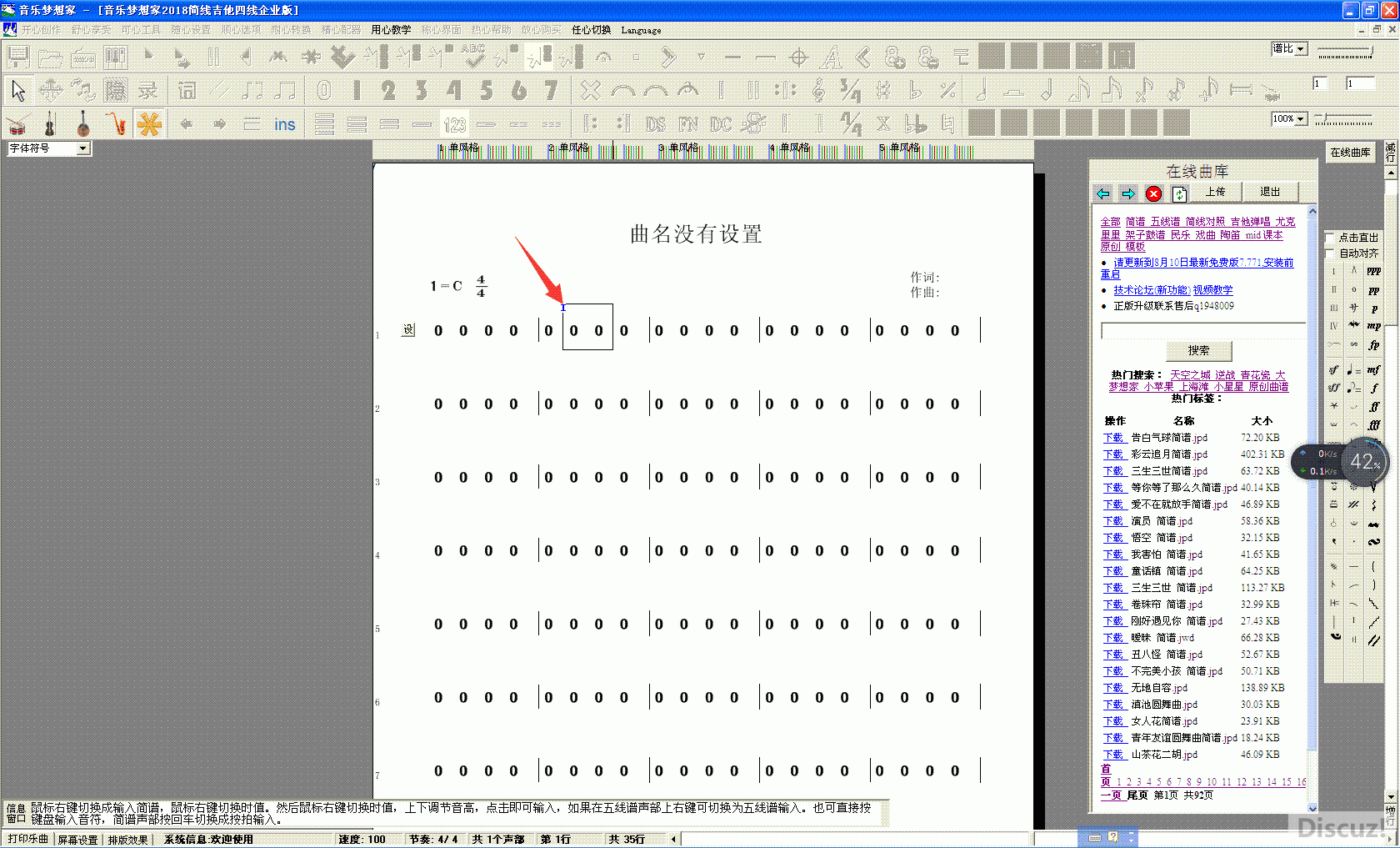Click the text letter A tool
Image resolution: width=1400 pixels, height=848 pixels.
(x=831, y=57)
